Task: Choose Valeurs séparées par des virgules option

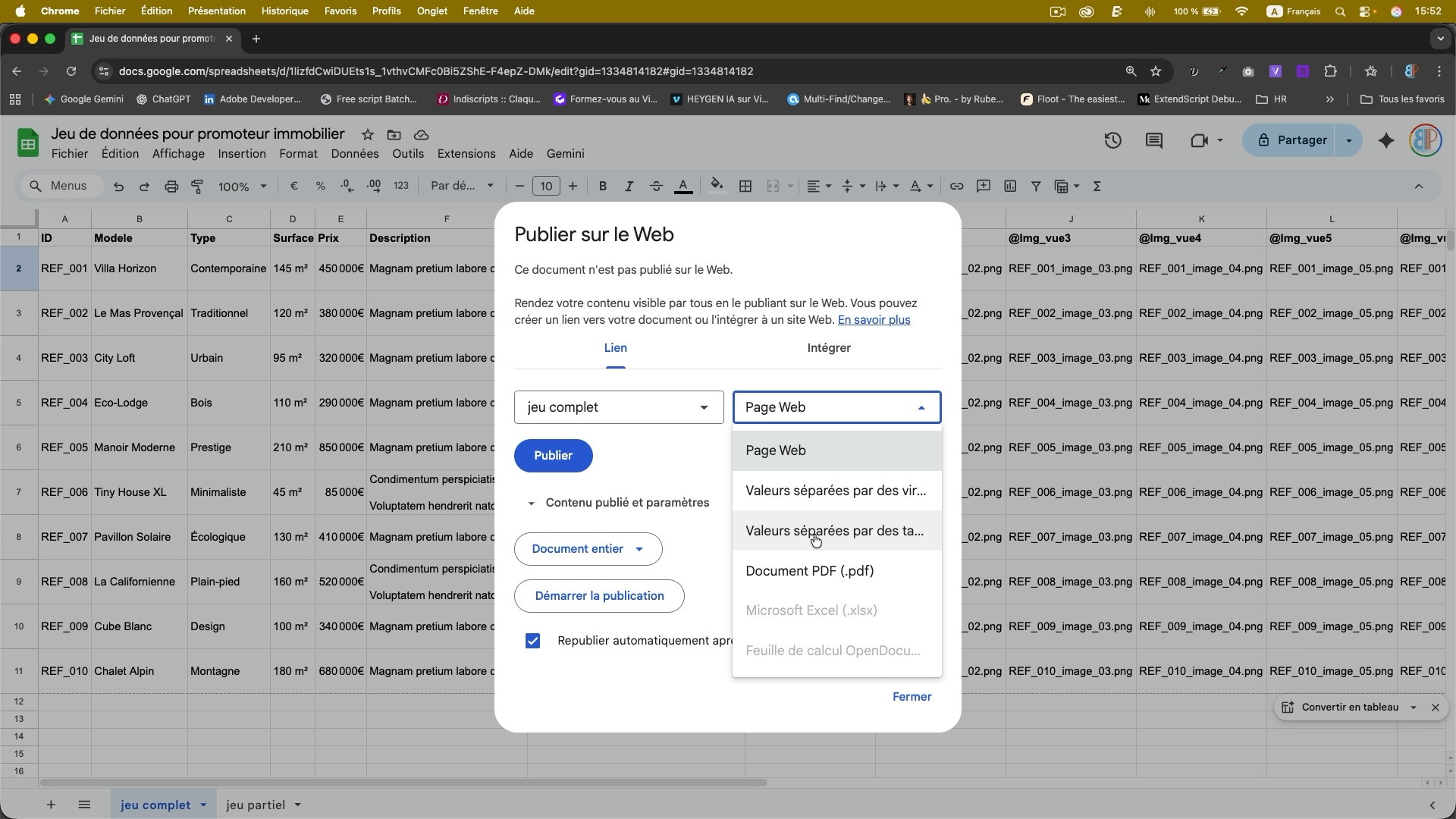Action: point(835,491)
